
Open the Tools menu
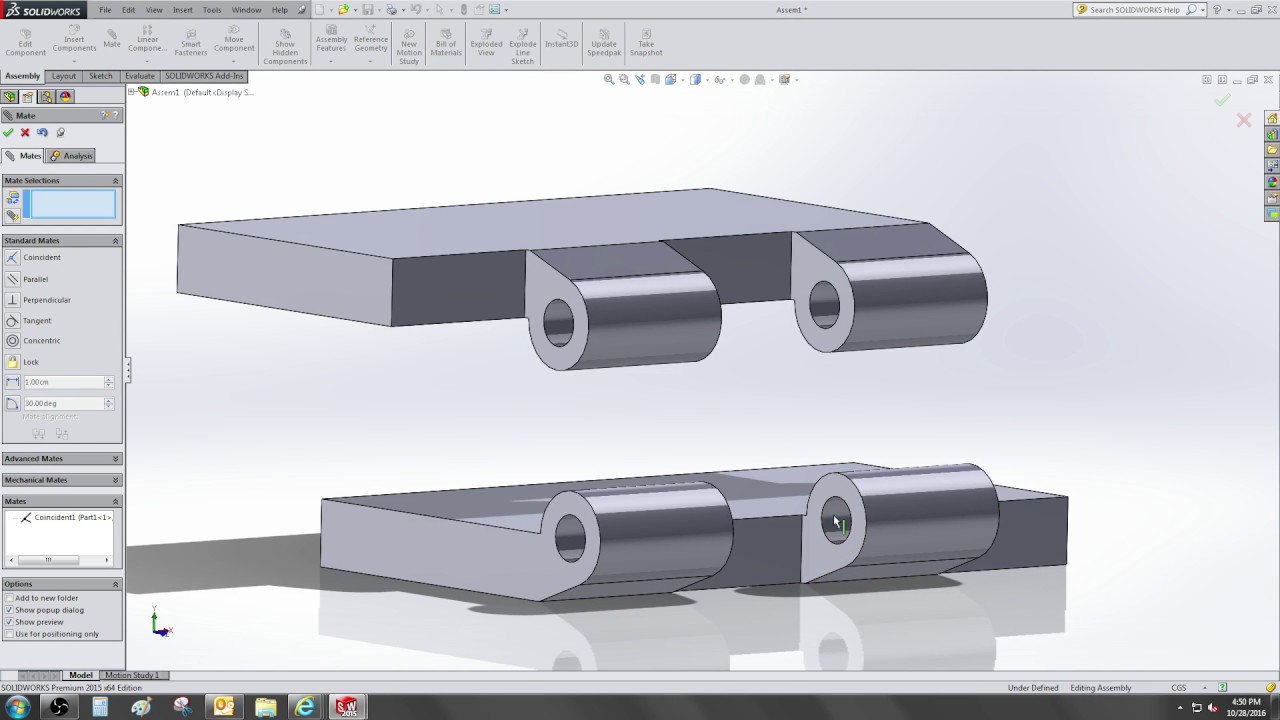pos(212,10)
